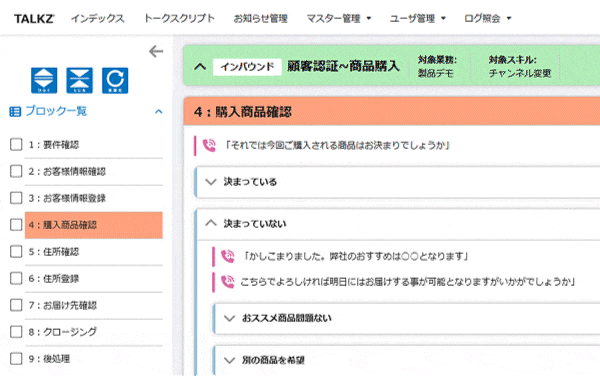Click the TALKZ logo
Image resolution: width=600 pixels, height=376 pixels.
point(34,19)
